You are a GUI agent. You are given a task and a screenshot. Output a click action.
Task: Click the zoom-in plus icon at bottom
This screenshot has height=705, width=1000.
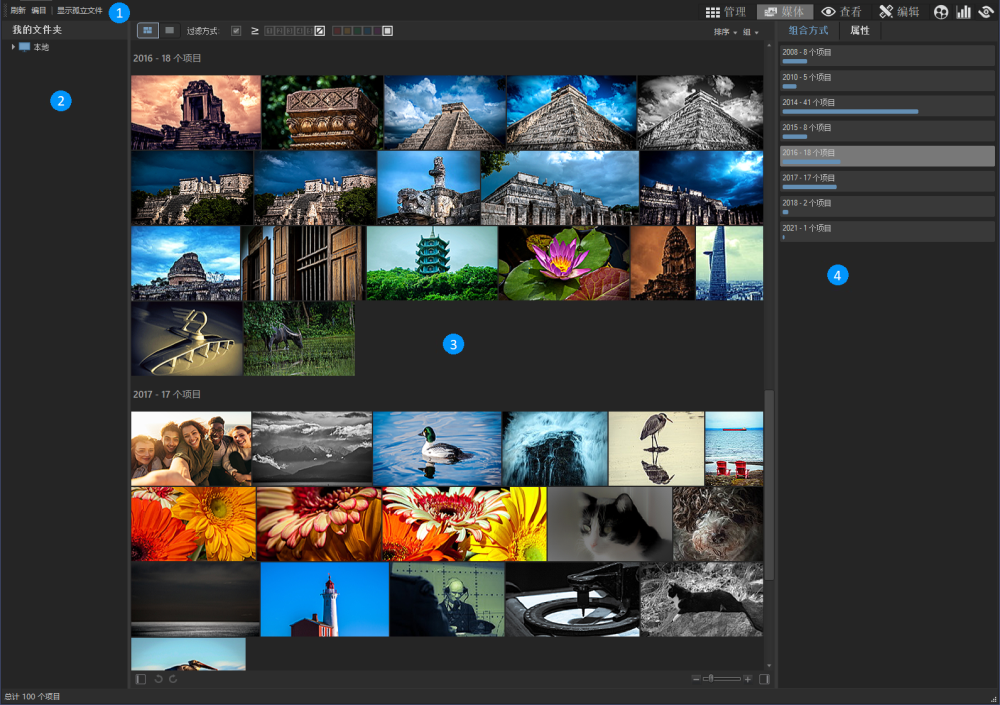pos(747,679)
